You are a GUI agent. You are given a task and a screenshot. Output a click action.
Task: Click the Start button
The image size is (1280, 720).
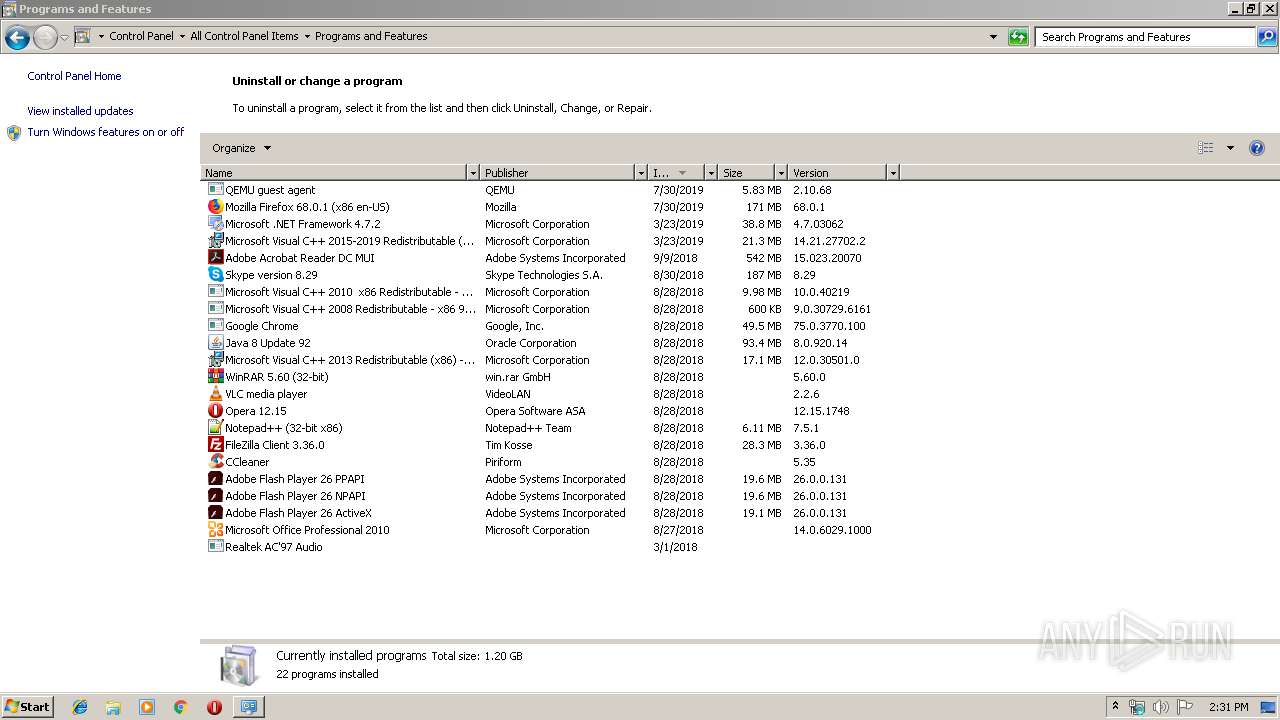coord(27,707)
